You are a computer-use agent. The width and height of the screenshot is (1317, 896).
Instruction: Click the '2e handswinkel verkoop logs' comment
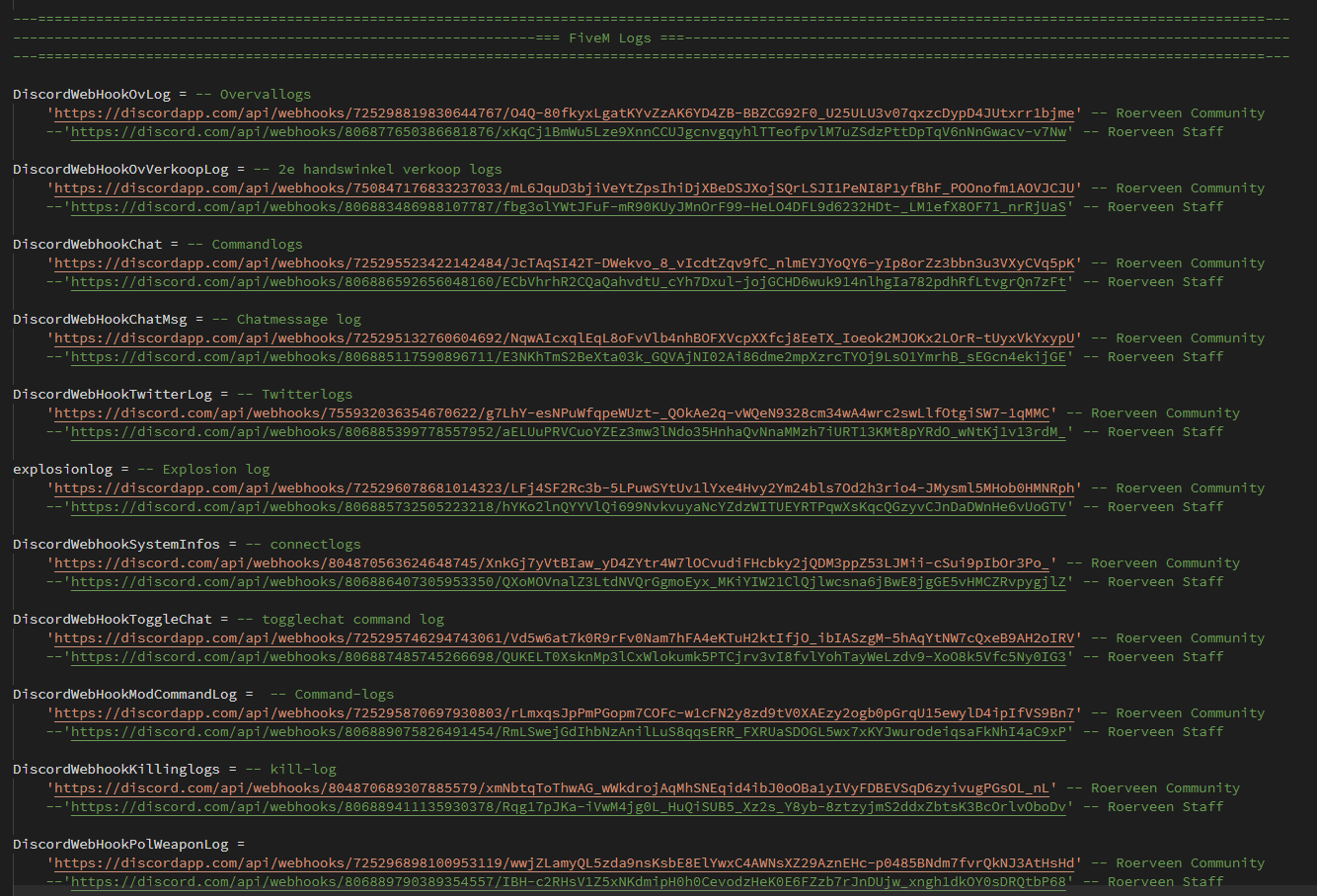point(390,170)
